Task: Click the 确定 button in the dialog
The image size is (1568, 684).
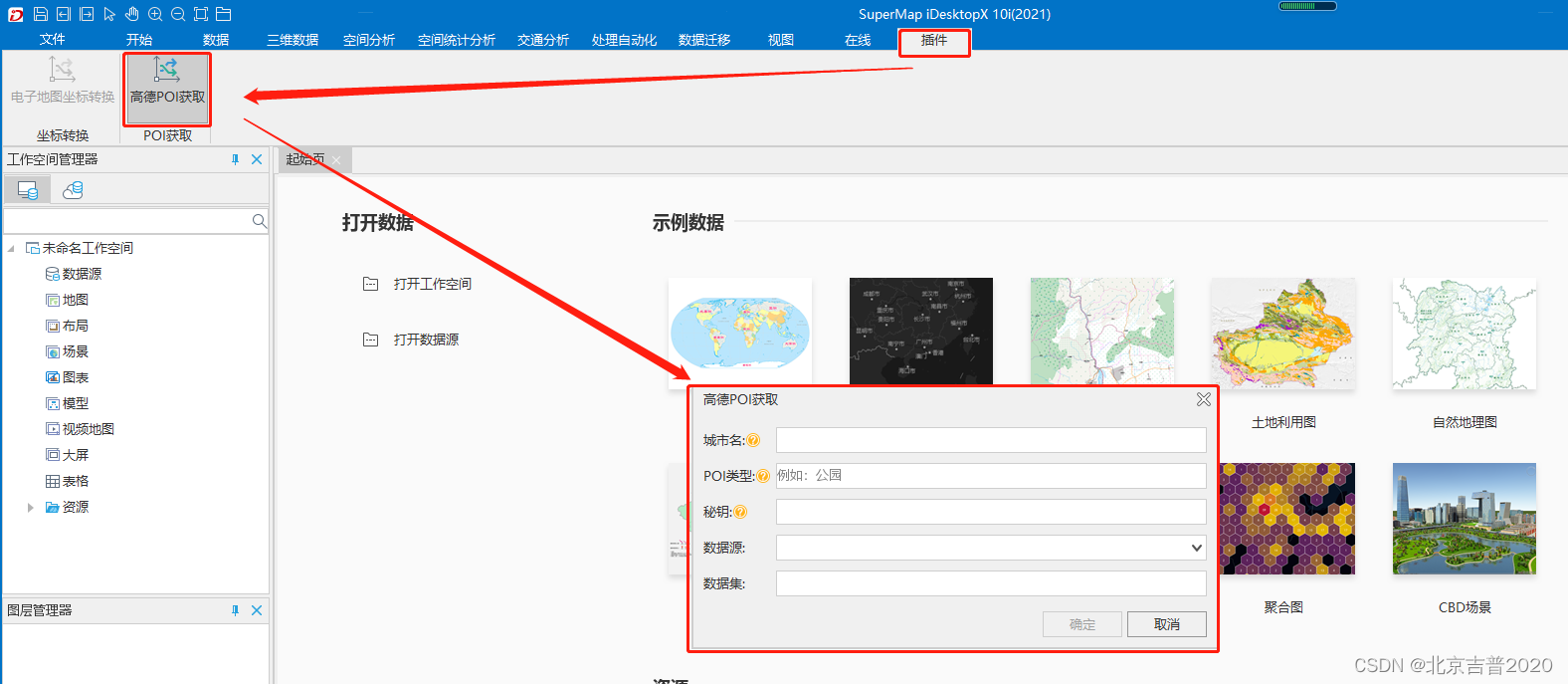Action: (1082, 624)
